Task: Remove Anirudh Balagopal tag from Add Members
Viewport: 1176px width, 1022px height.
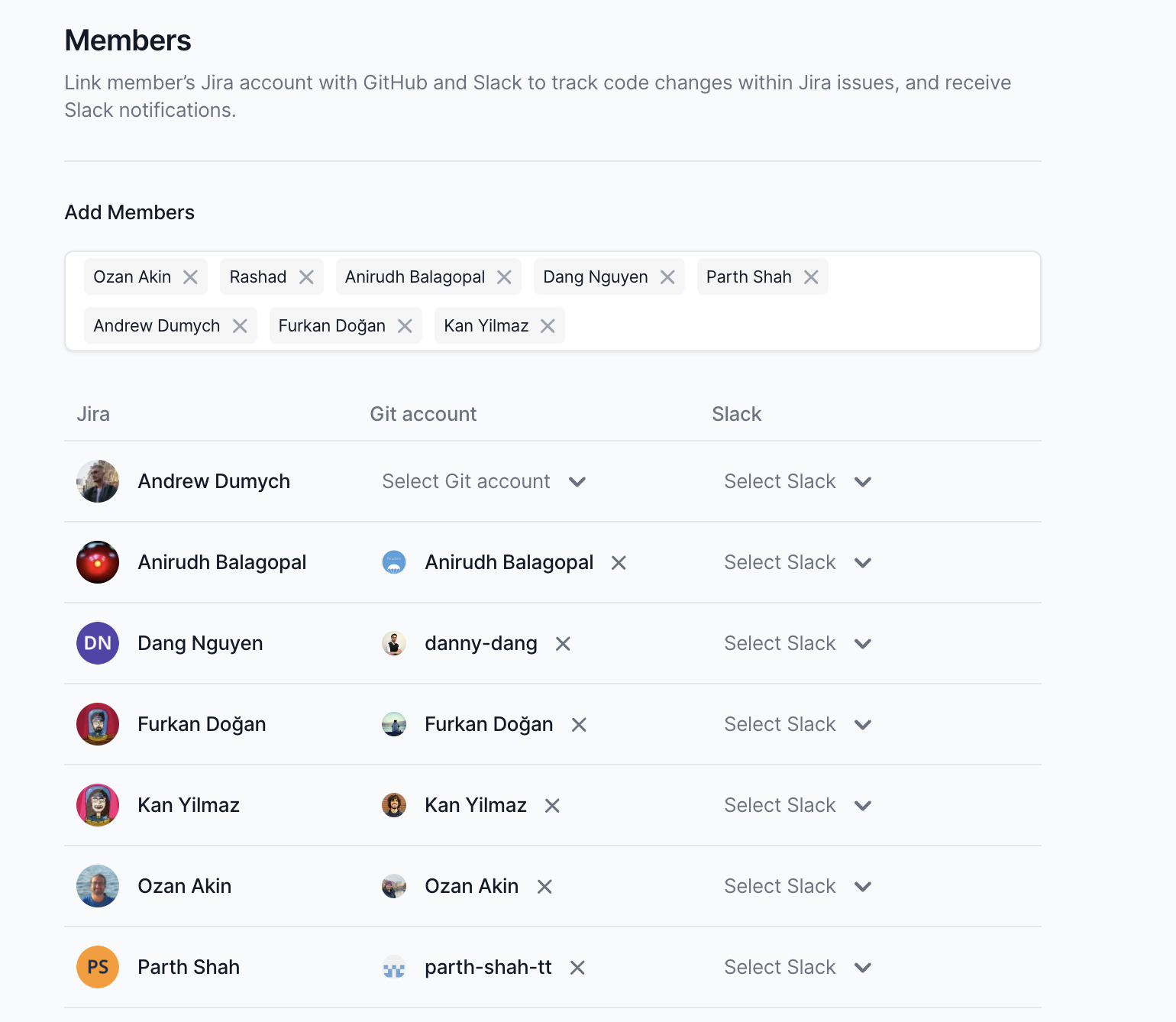Action: pos(504,277)
